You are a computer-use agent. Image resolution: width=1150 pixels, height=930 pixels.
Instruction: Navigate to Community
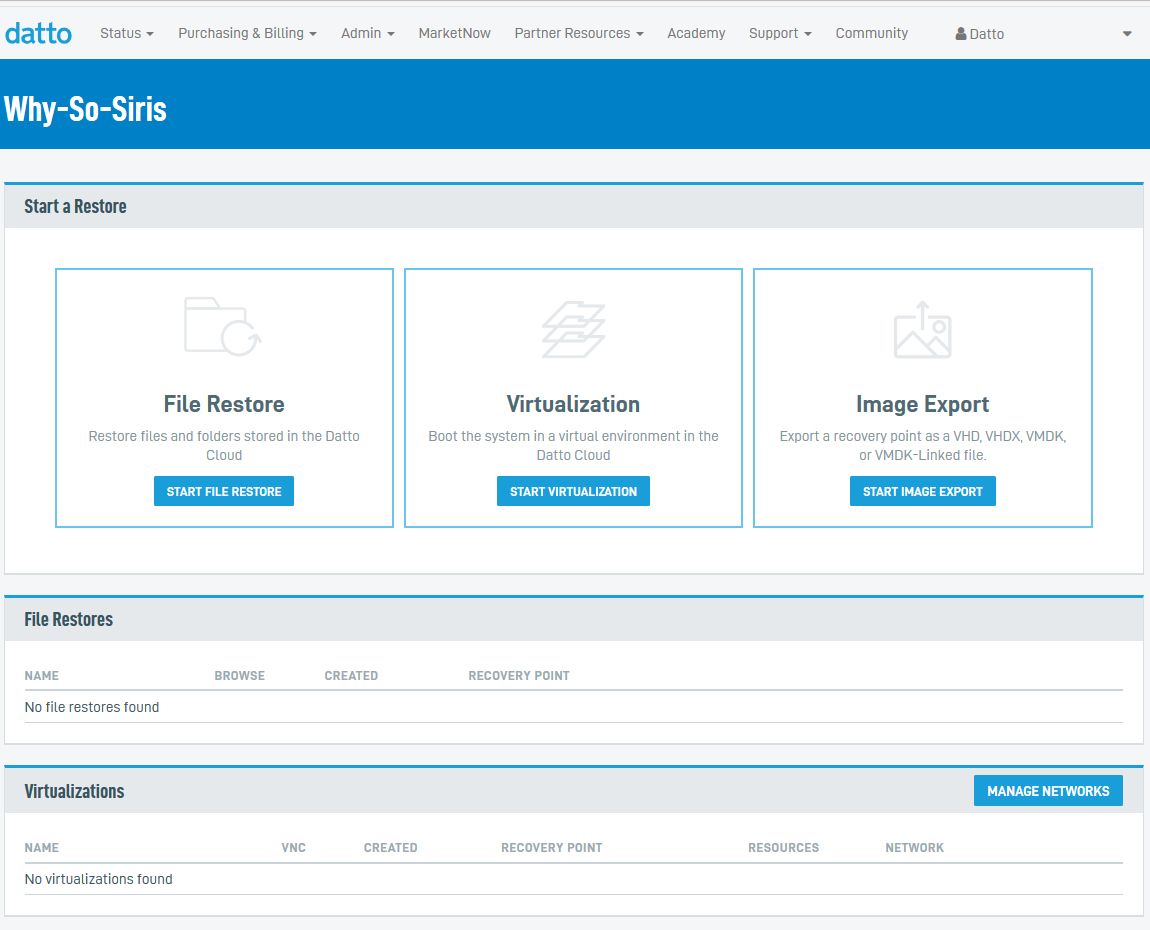pos(871,33)
